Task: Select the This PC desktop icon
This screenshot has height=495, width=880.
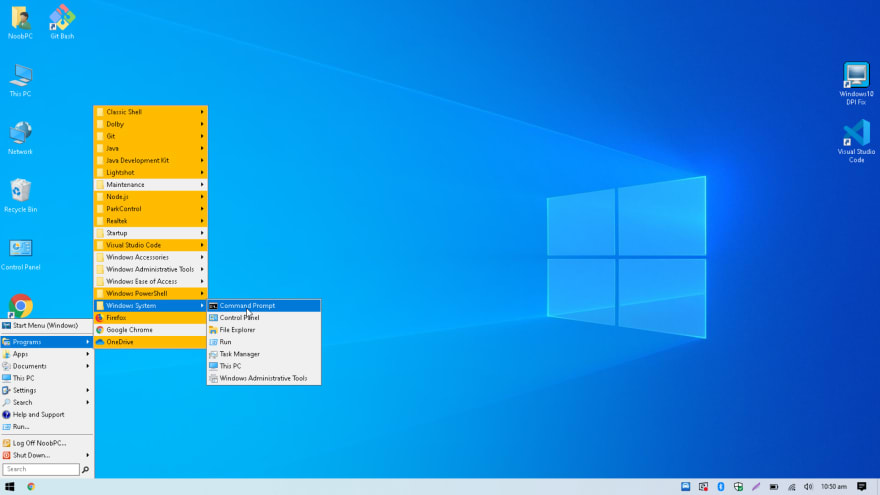Action: [20, 81]
